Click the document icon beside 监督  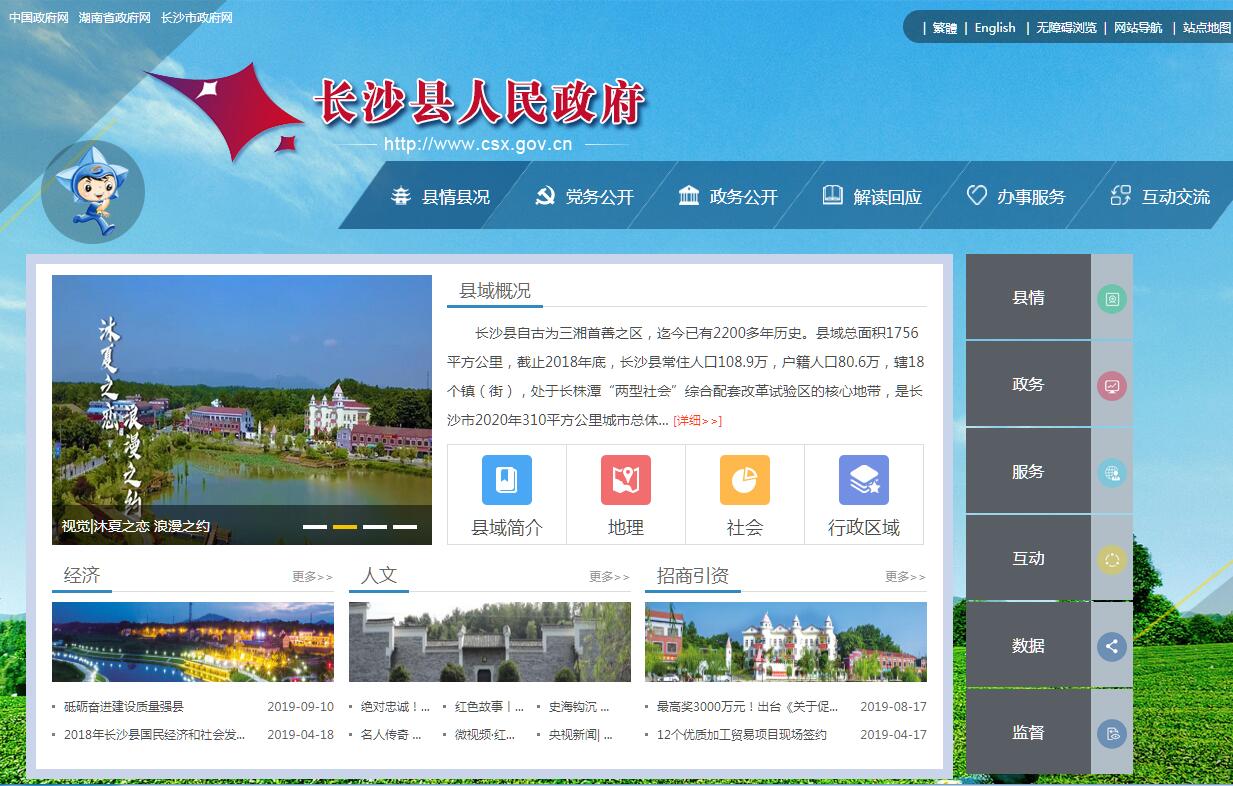(1112, 734)
